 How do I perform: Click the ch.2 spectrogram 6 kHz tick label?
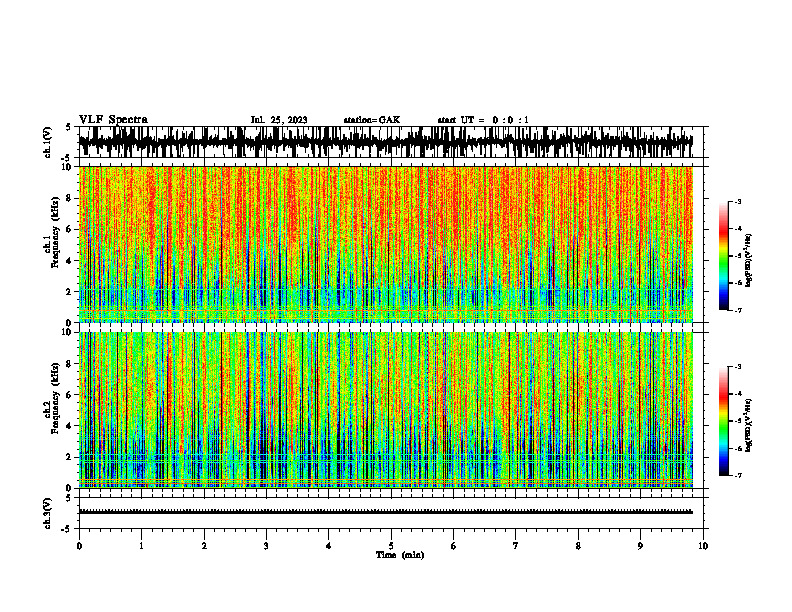(x=70, y=395)
